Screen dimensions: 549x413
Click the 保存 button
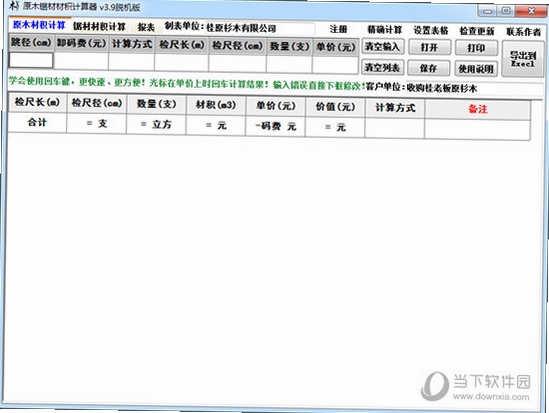[429, 68]
